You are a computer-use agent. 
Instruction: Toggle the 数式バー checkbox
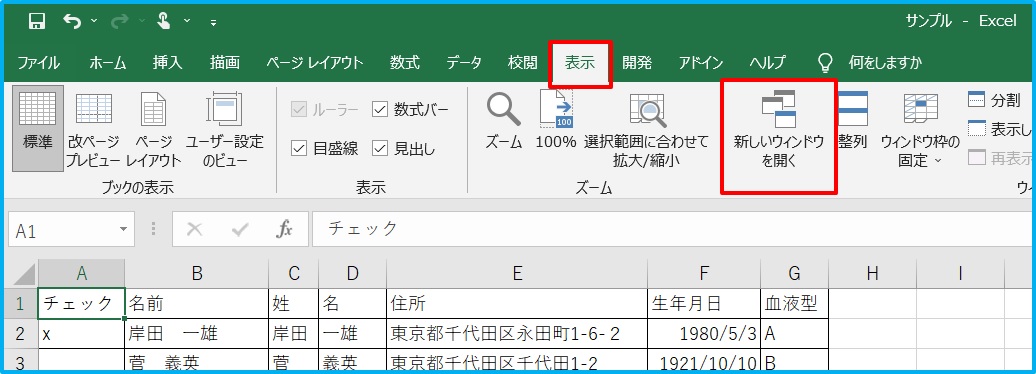pyautogui.click(x=379, y=109)
